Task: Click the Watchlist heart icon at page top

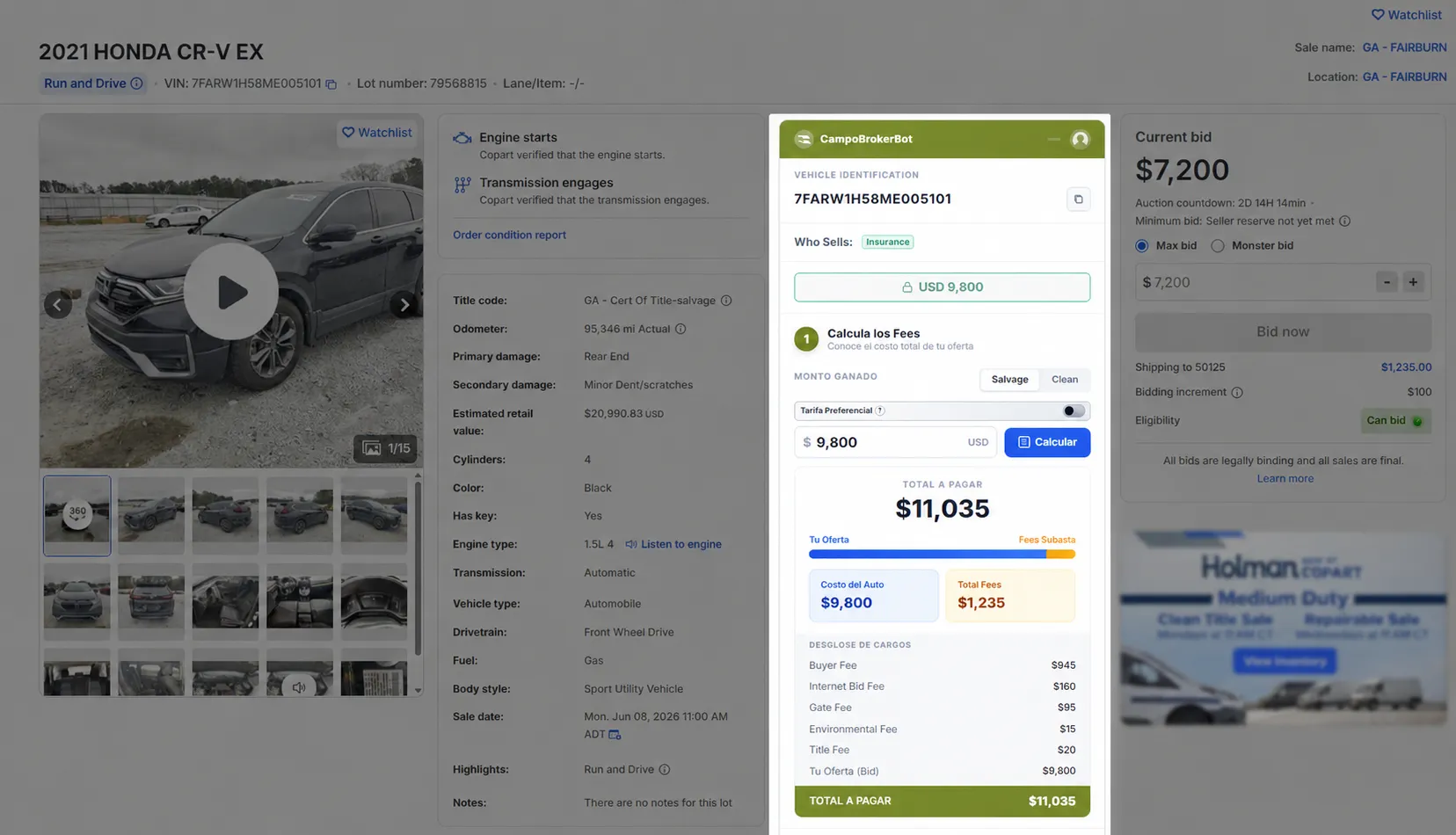Action: (1378, 15)
